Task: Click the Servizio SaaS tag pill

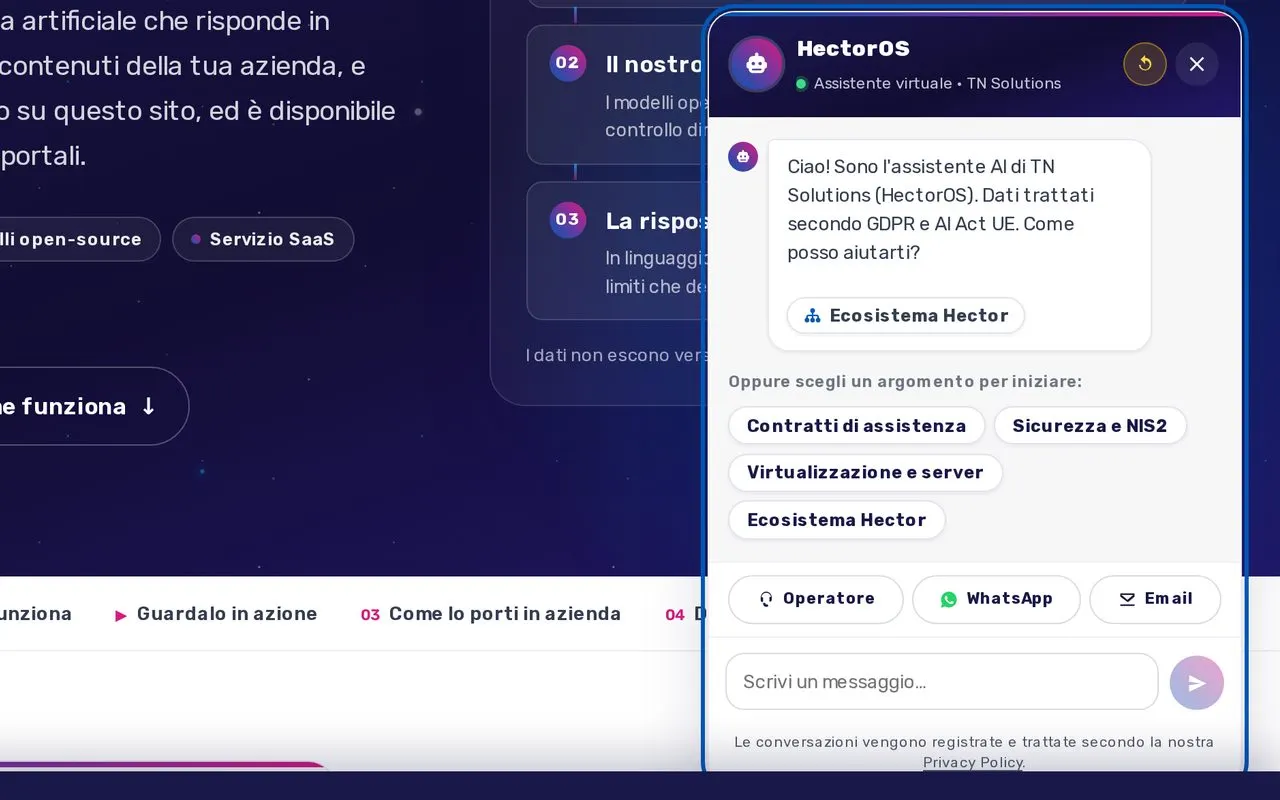Action: [263, 239]
